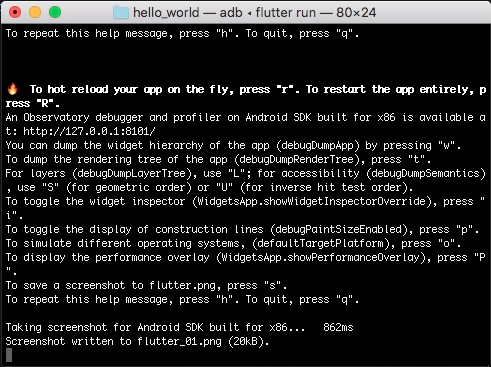Click 'flutter.png' in save screenshot line
The height and width of the screenshot is (367, 491).
pos(182,285)
